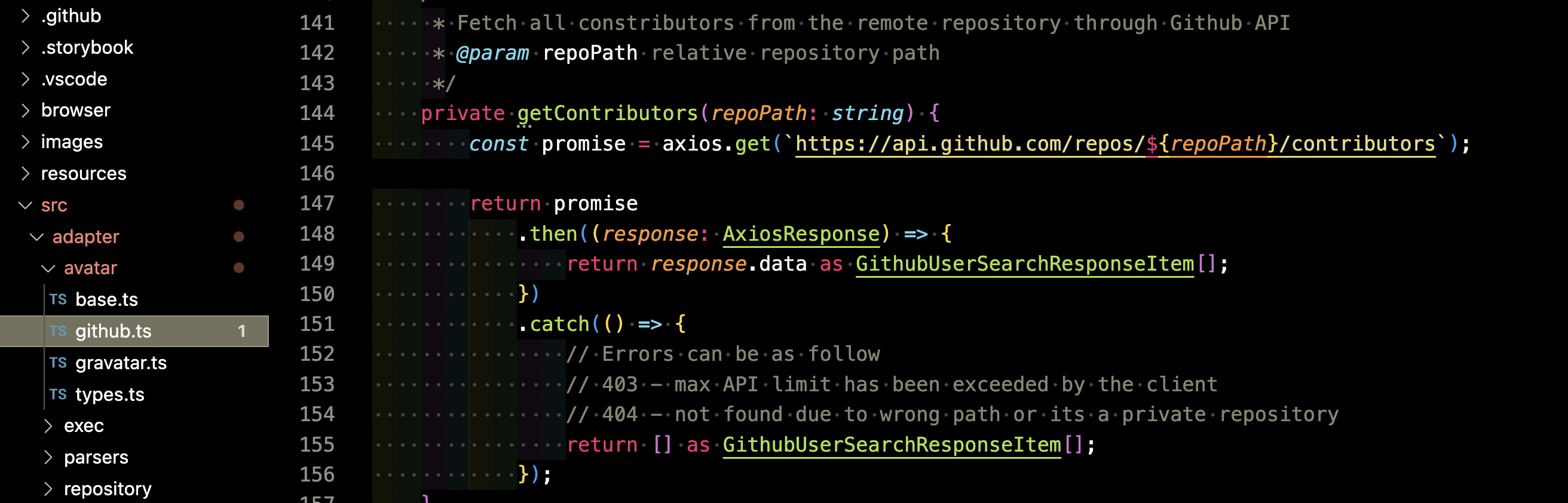Click the AxiosResponse type reference

tap(801, 234)
